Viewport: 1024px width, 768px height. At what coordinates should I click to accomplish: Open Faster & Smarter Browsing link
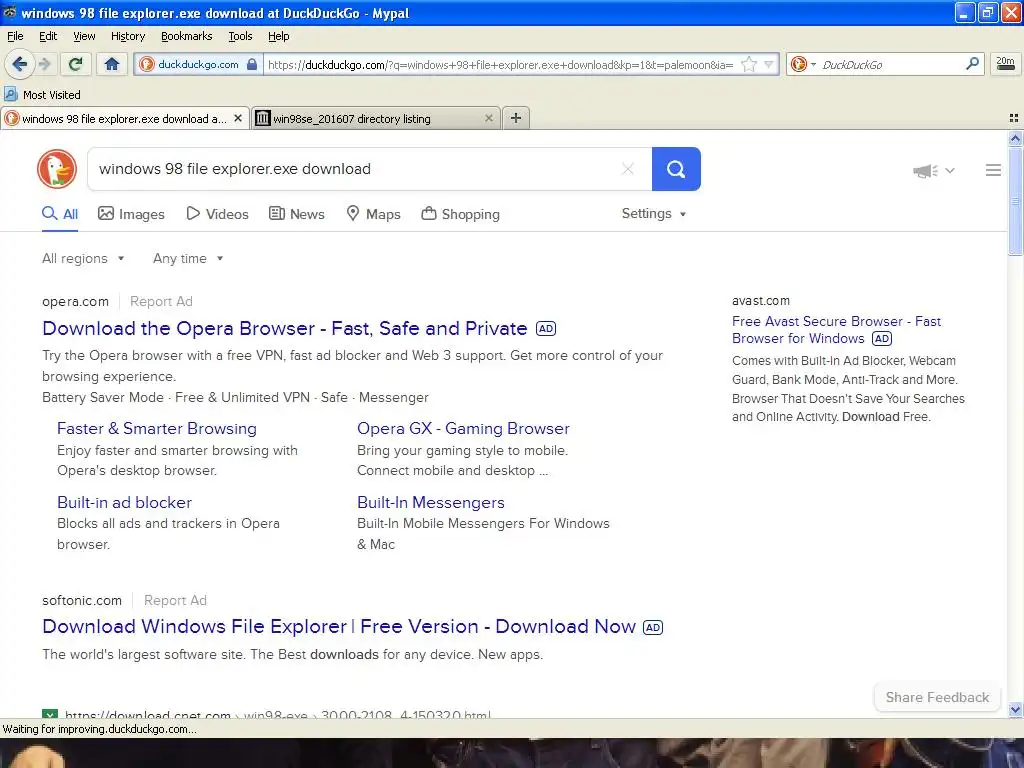pos(157,428)
